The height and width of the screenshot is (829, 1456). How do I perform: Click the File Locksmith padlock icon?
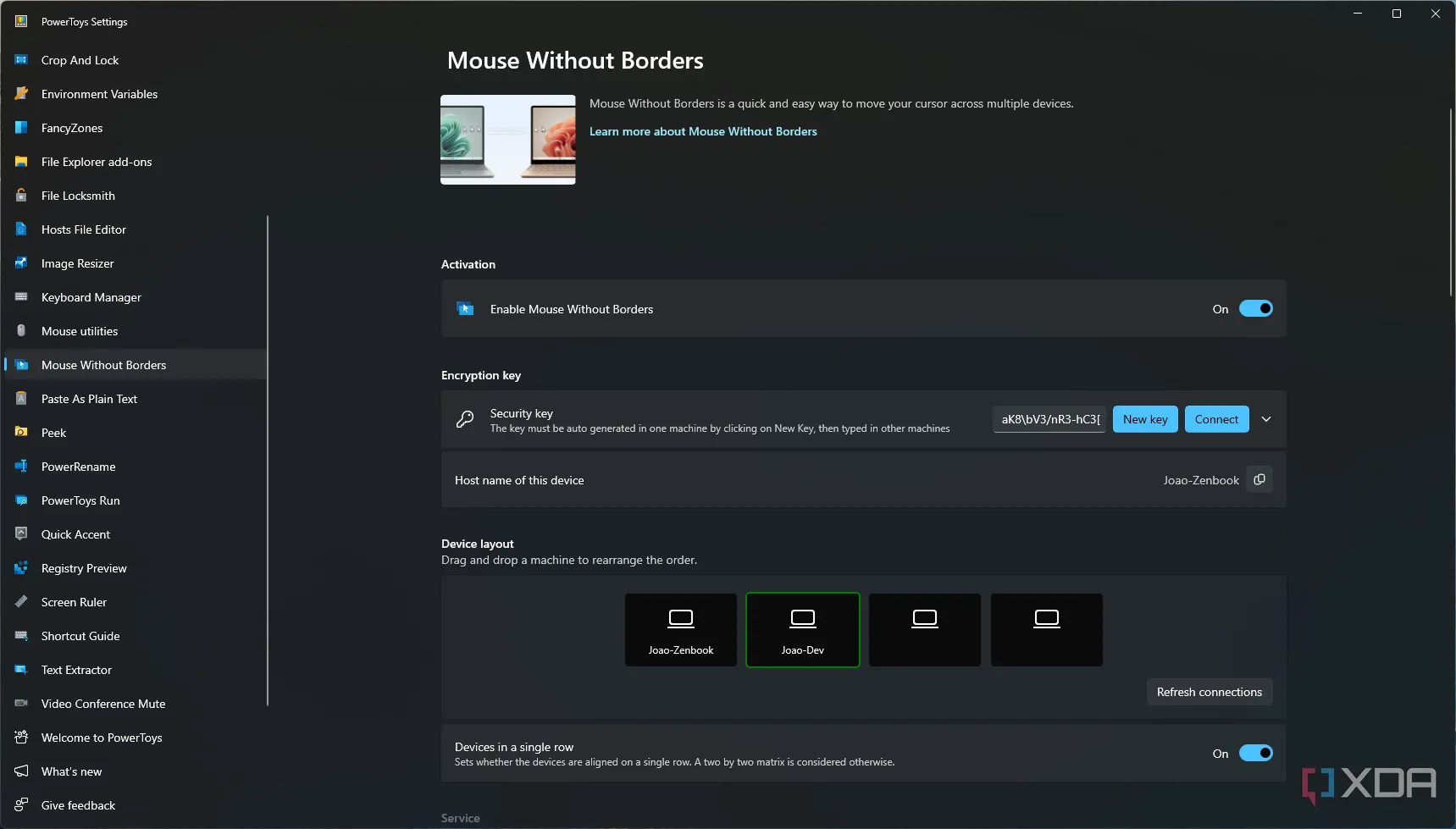coord(21,196)
